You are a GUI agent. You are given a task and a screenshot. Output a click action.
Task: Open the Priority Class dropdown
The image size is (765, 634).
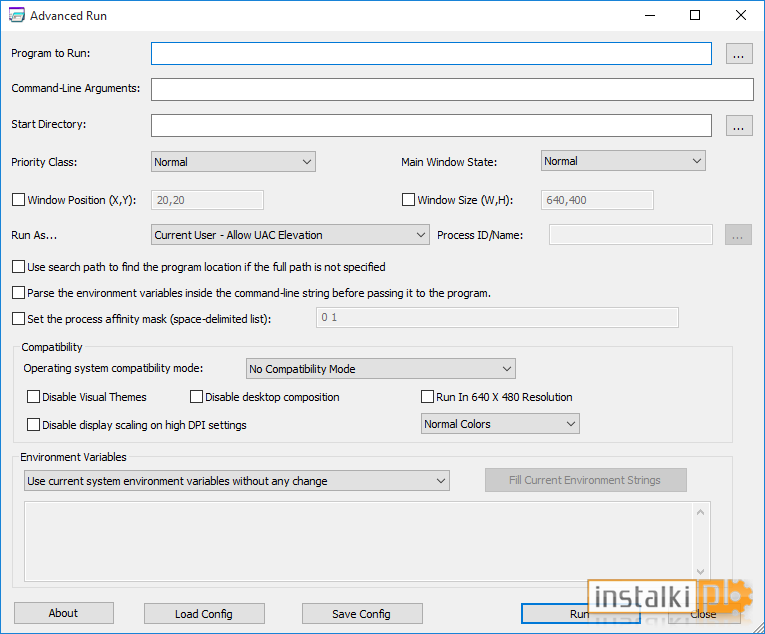[233, 162]
